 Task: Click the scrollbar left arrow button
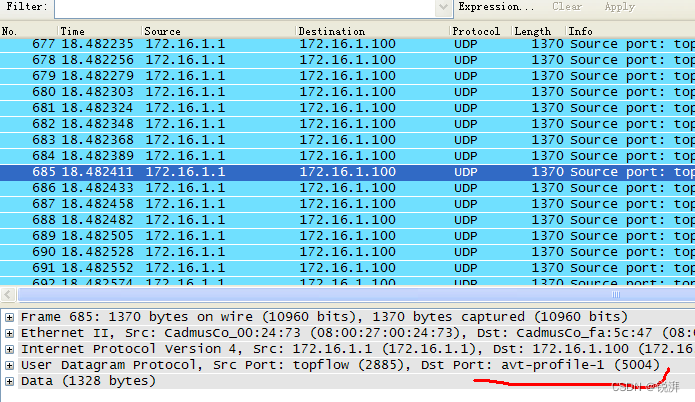pyautogui.click(x=8, y=294)
